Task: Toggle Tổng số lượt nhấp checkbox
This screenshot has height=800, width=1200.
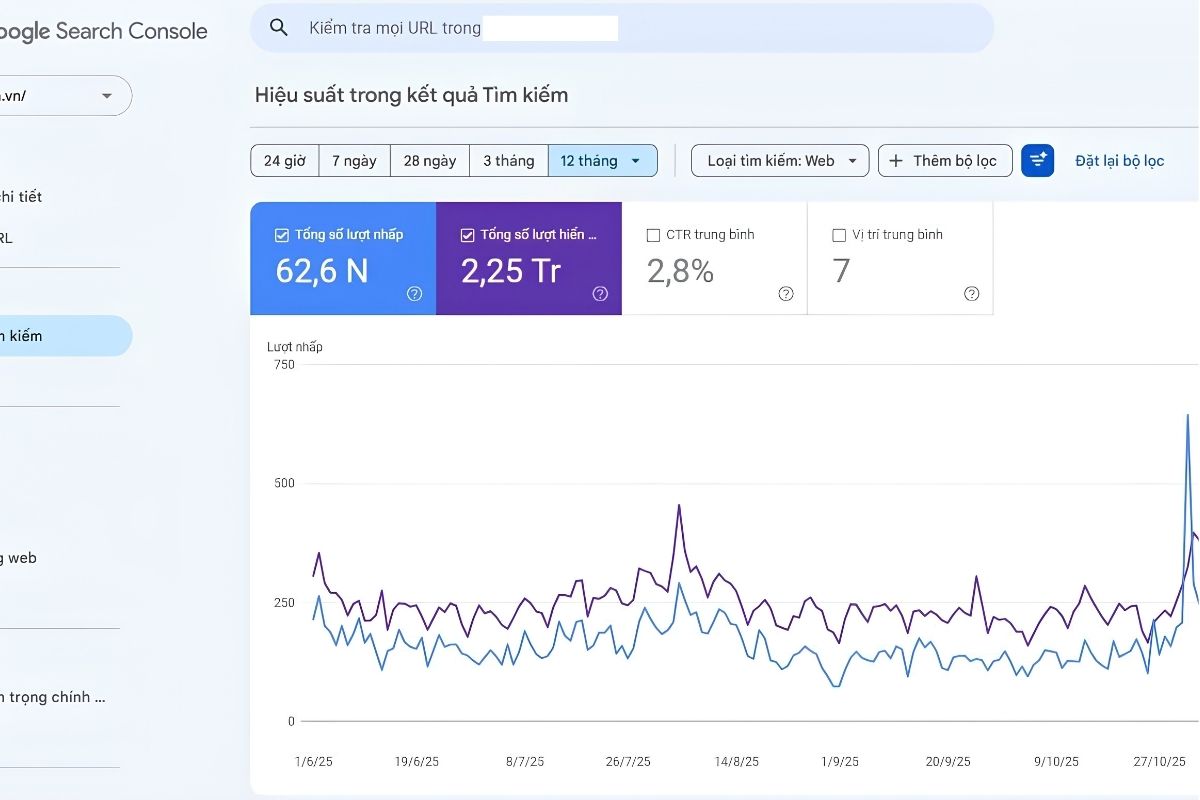Action: (x=282, y=235)
